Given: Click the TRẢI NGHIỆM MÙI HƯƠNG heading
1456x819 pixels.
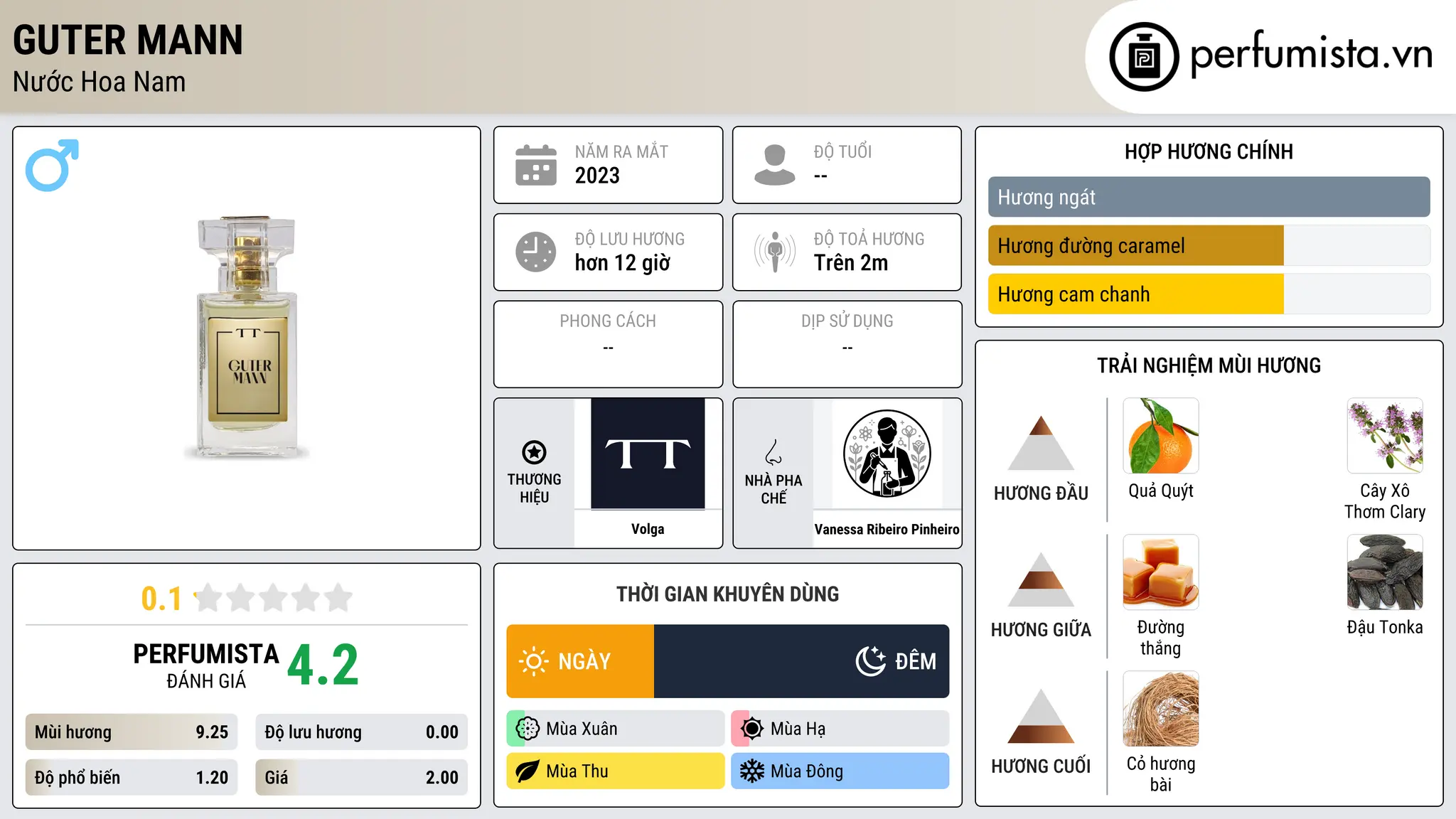Looking at the screenshot, I should 1209,365.
